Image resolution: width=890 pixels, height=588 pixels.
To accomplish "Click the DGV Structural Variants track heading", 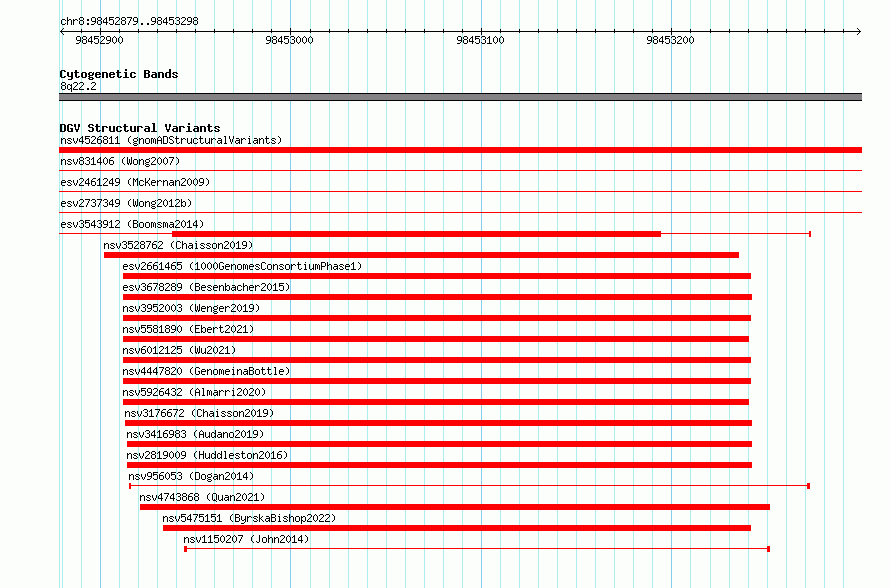I will point(140,128).
